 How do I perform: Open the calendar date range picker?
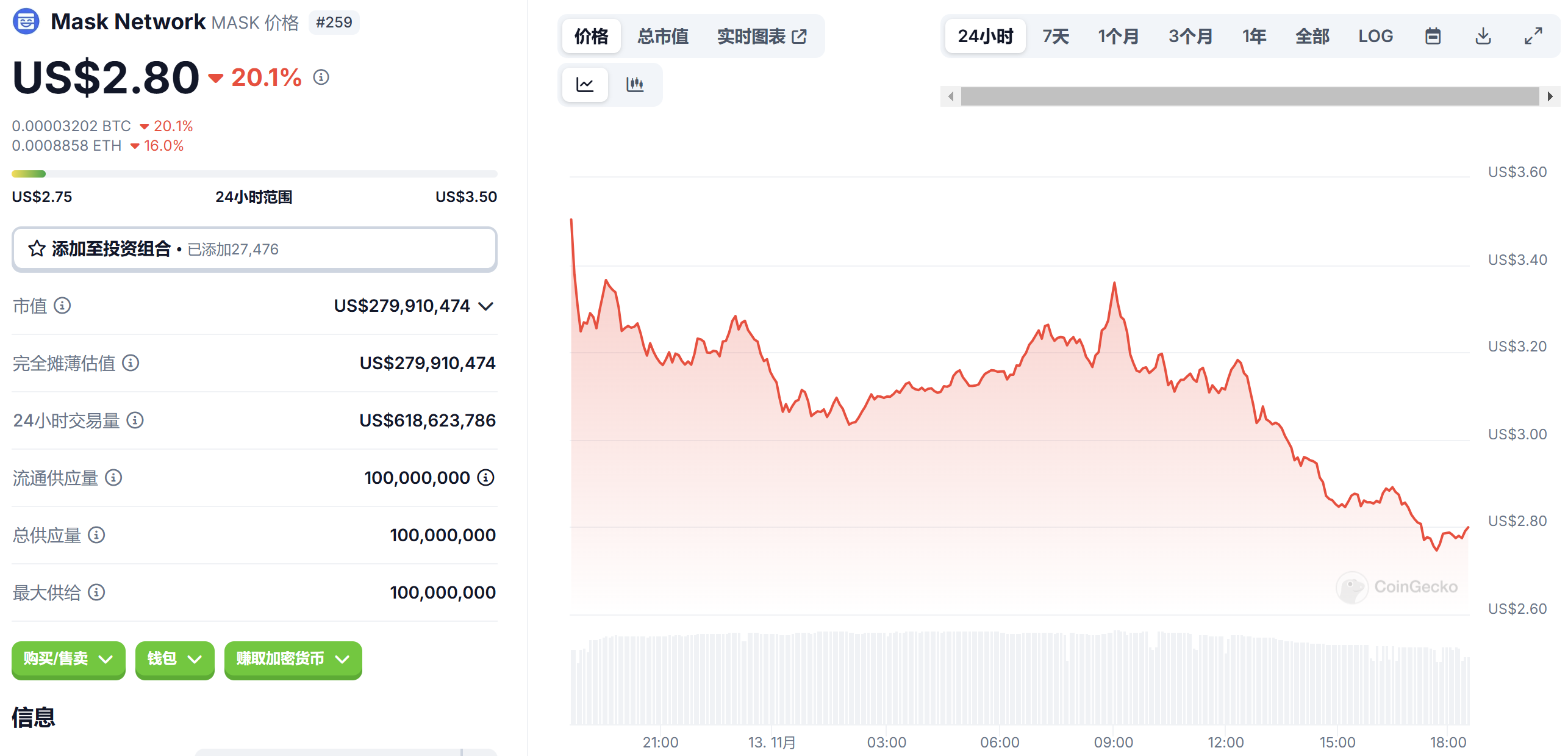tap(1433, 36)
